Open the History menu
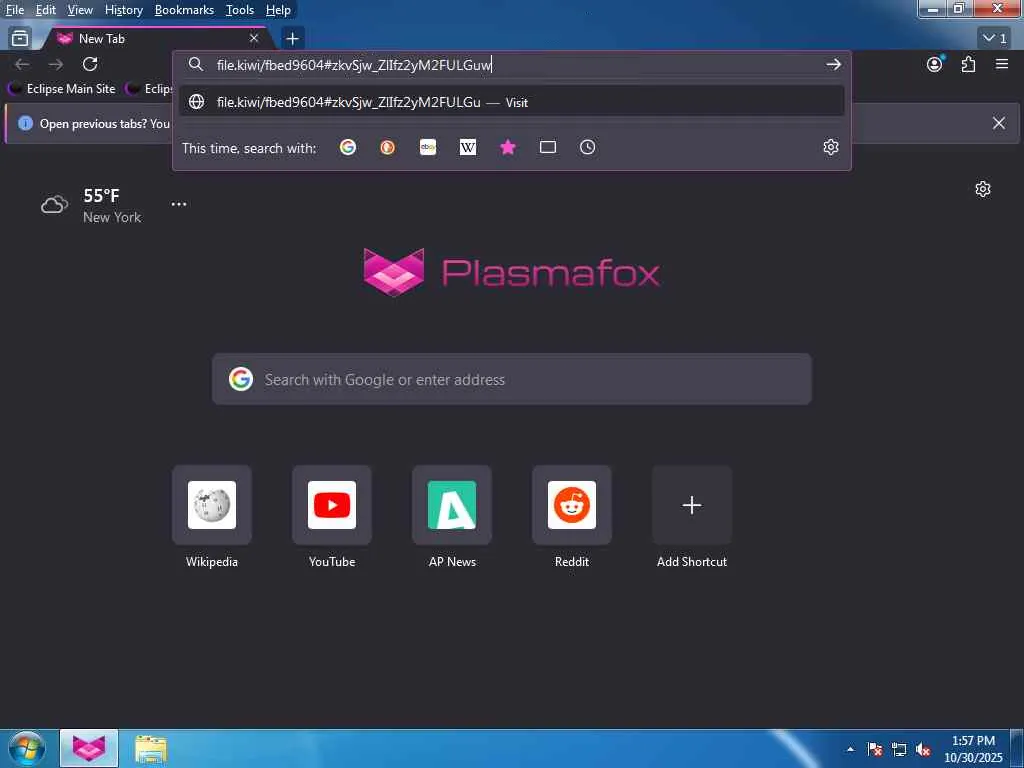Screen dimensions: 1024x768 [x=123, y=10]
